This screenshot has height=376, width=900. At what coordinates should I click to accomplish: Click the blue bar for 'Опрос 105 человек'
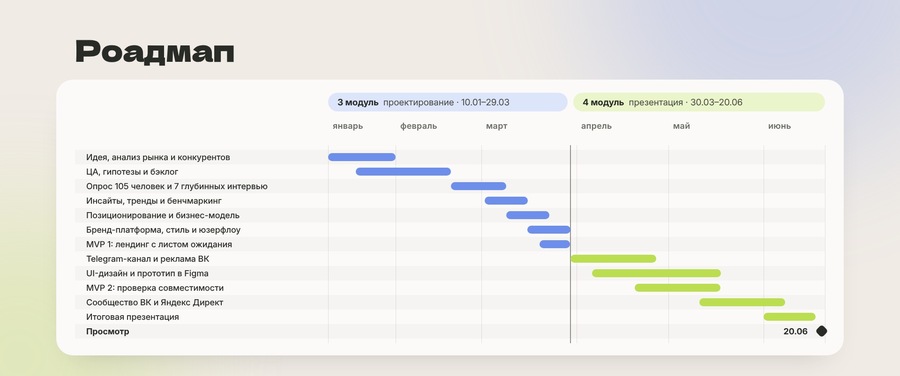479,186
